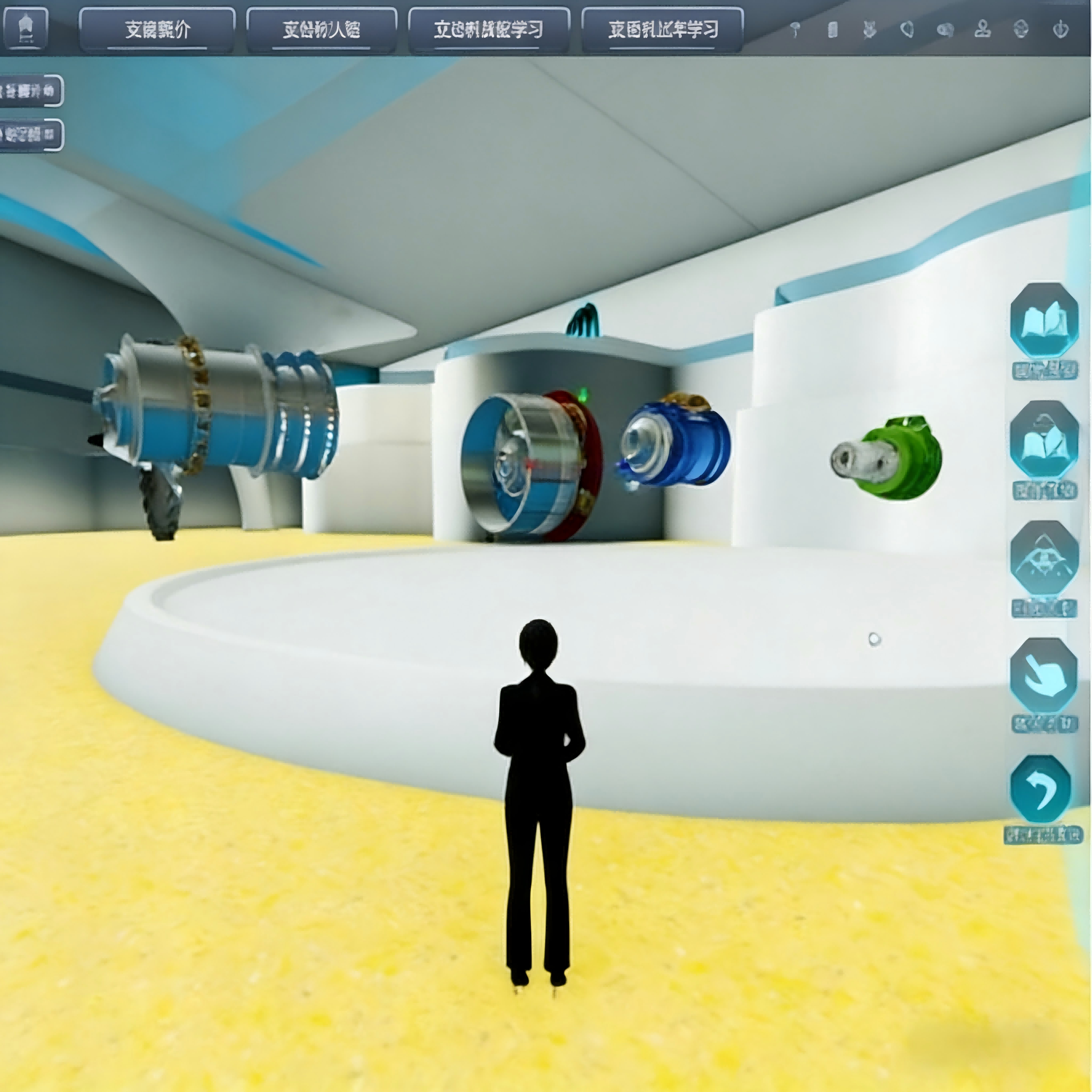Open the third top tab ending in 学习
The height and width of the screenshot is (1092, 1092).
click(x=488, y=30)
